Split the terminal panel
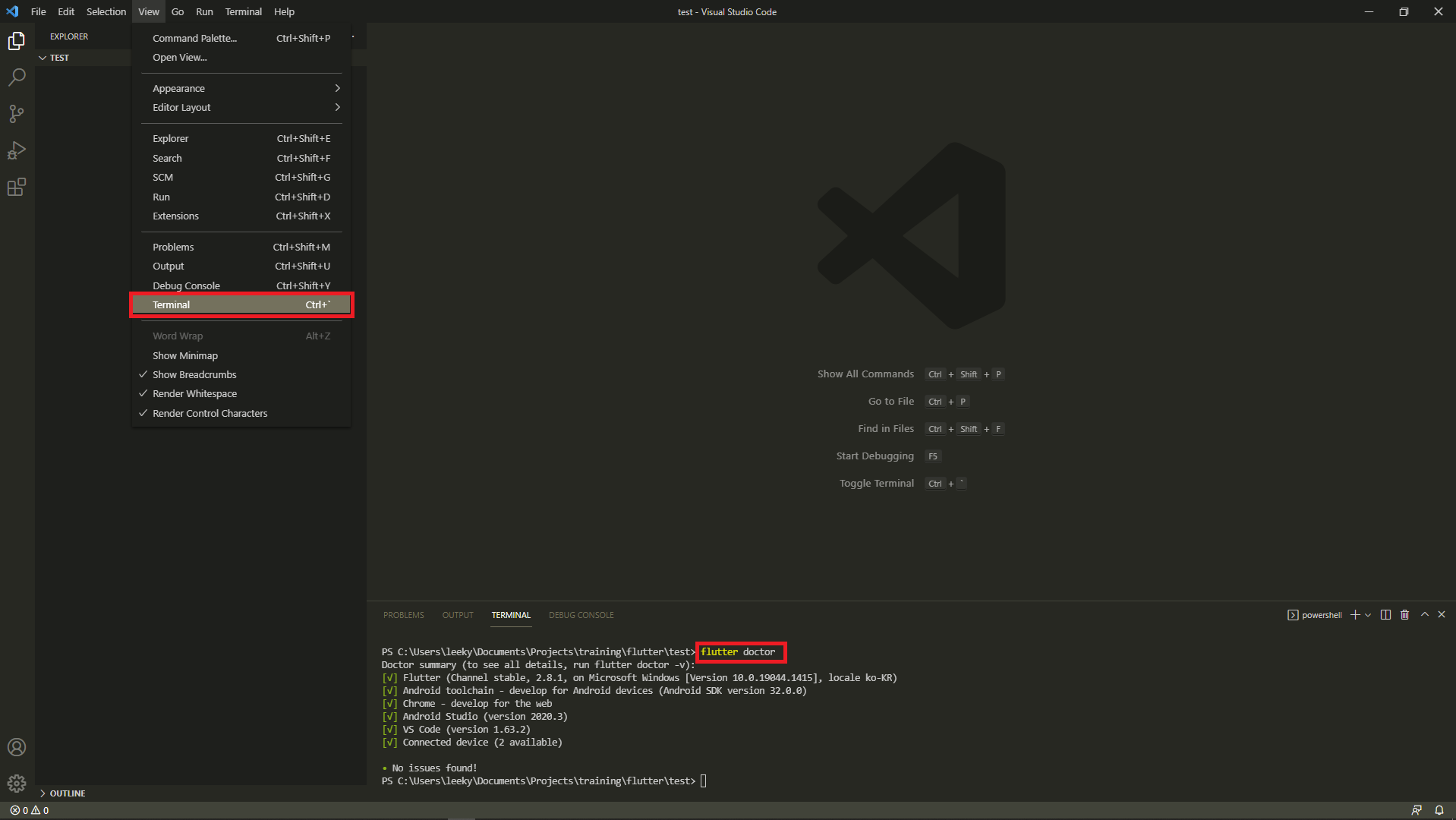Viewport: 1456px width, 820px height. (1385, 615)
